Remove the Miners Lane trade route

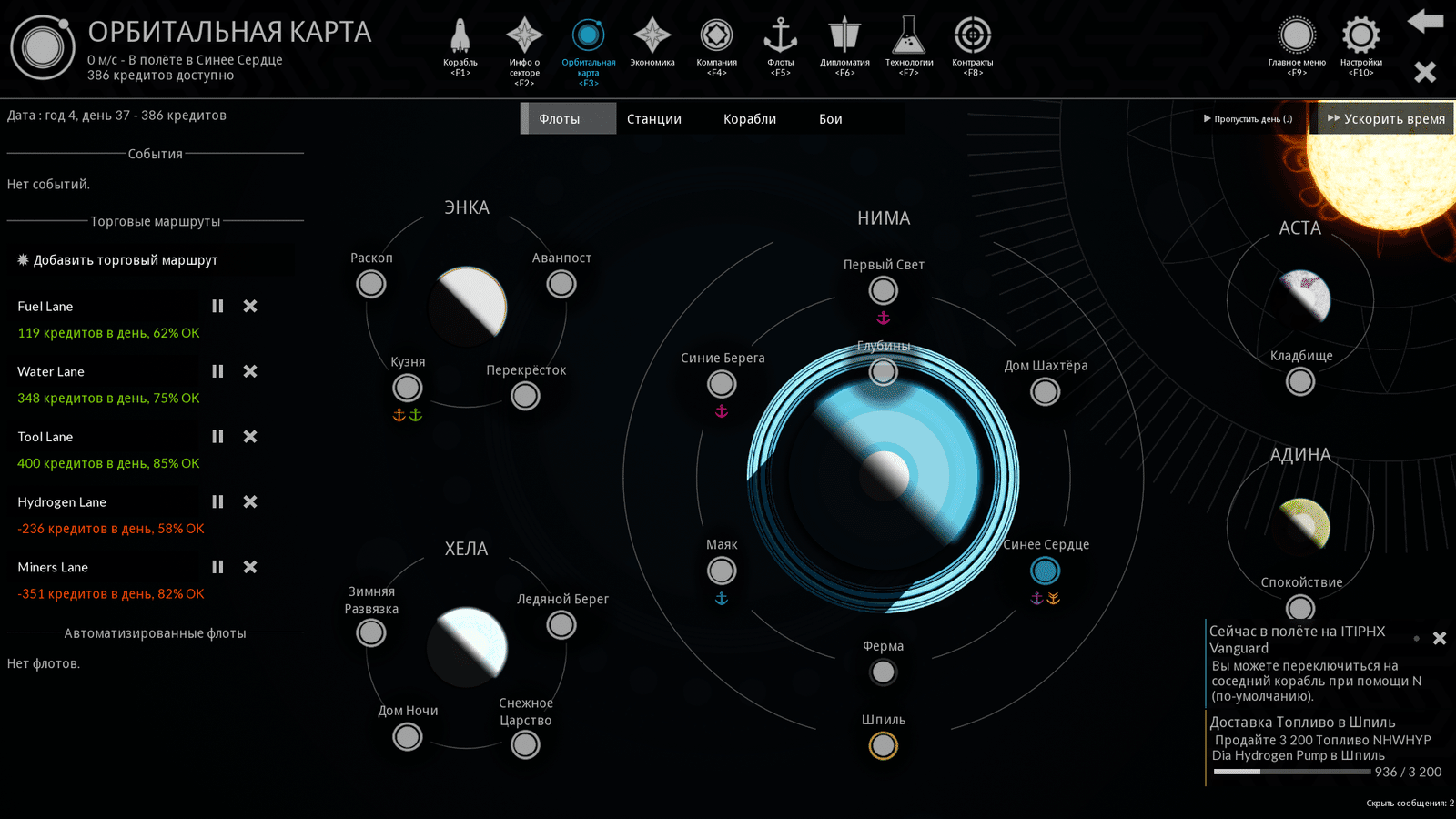click(x=250, y=567)
